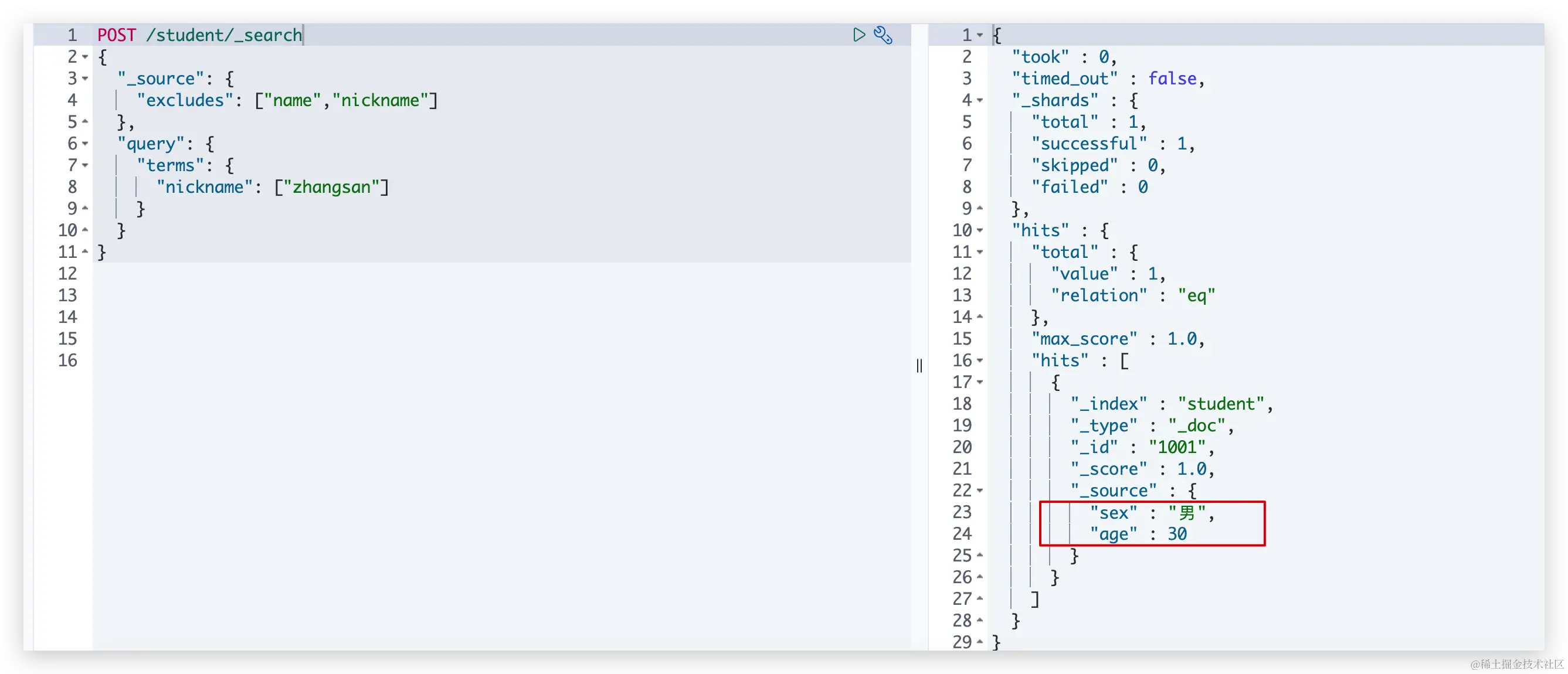Fold the outer hits object in response
This screenshot has height=674, width=1568.
point(980,230)
